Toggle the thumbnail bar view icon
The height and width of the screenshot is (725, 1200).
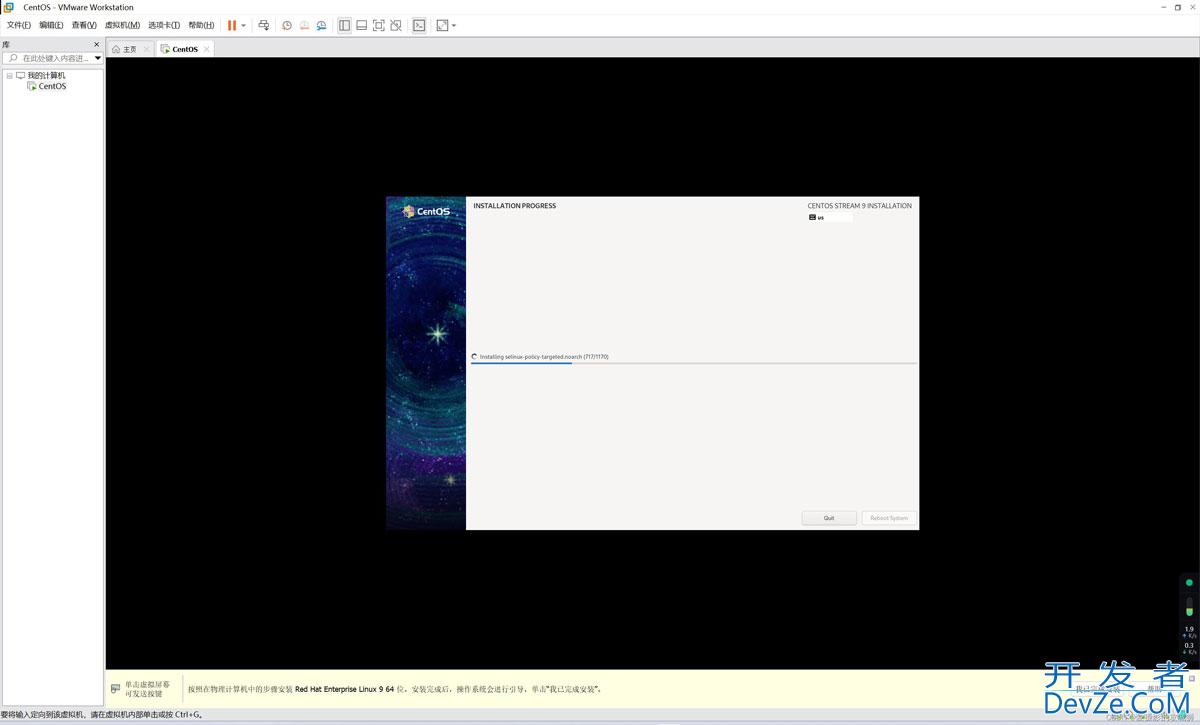coord(361,25)
